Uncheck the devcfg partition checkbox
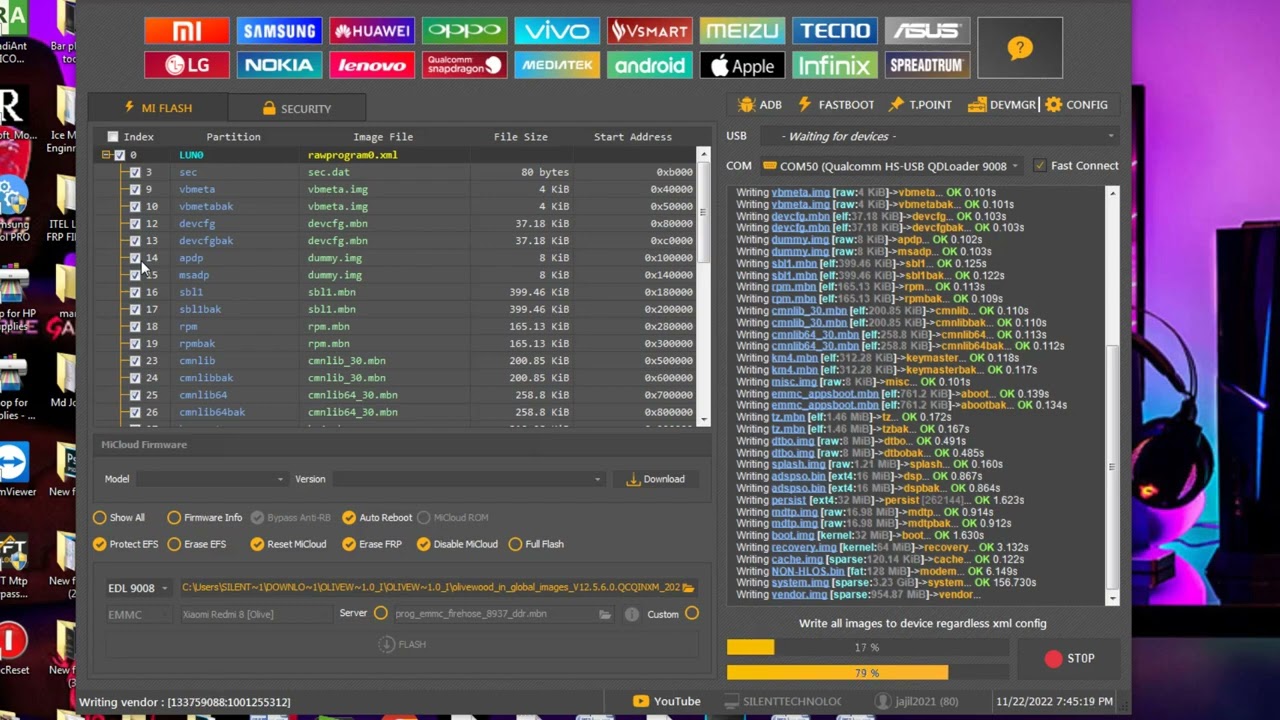This screenshot has width=1280, height=720. click(x=135, y=224)
